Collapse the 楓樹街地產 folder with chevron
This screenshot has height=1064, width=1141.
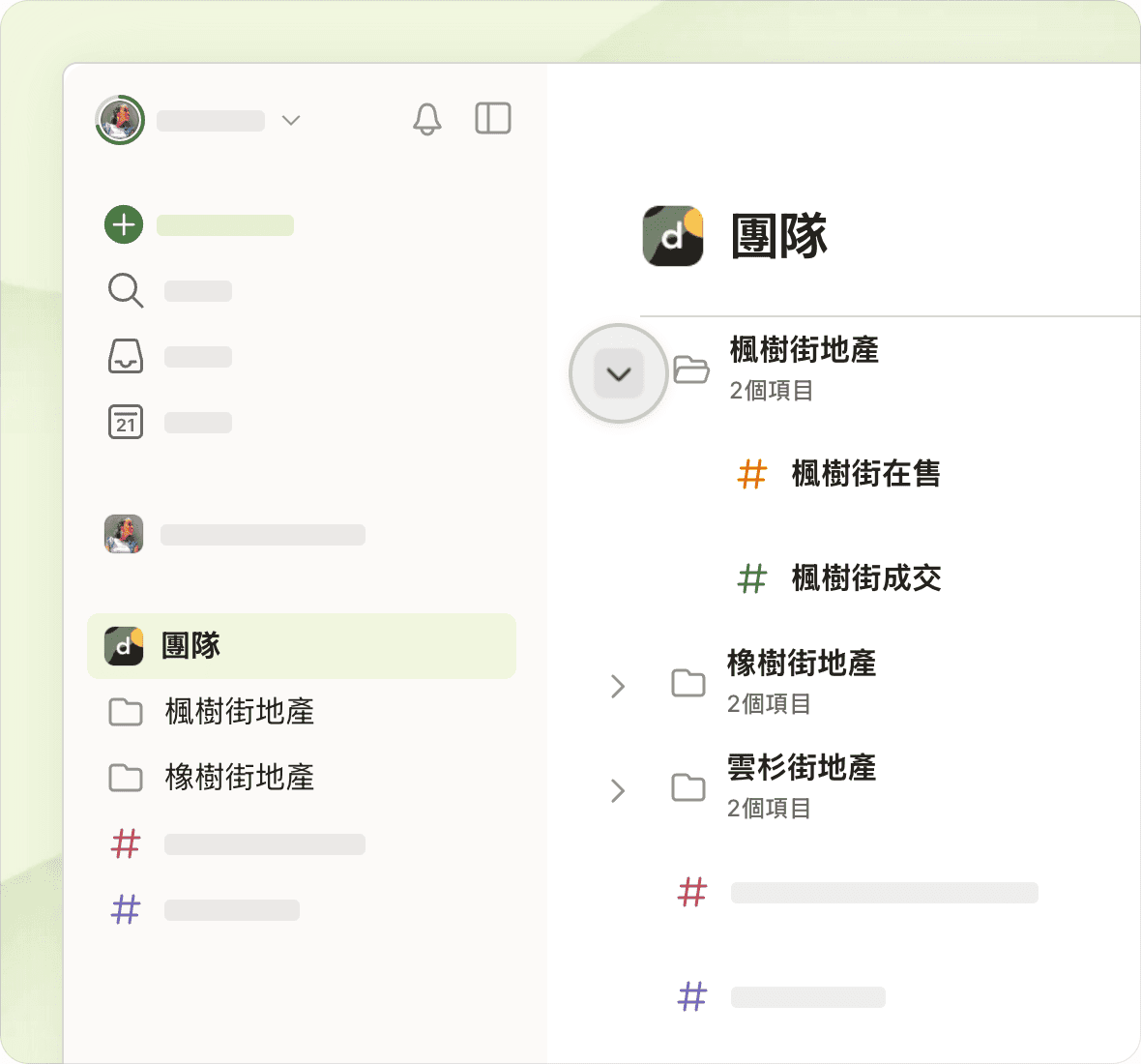coord(619,373)
